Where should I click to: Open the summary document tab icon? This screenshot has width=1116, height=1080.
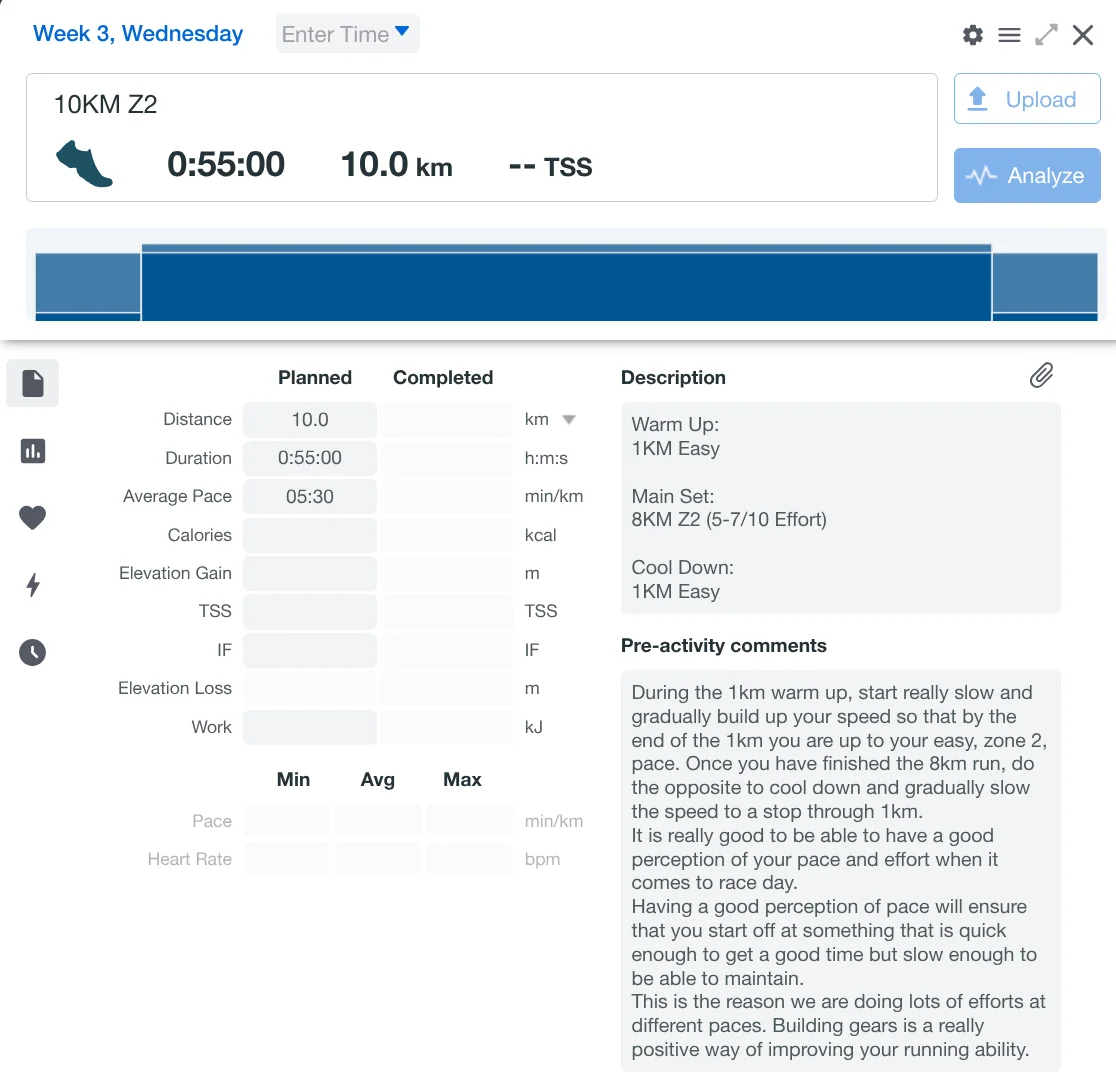tap(33, 383)
